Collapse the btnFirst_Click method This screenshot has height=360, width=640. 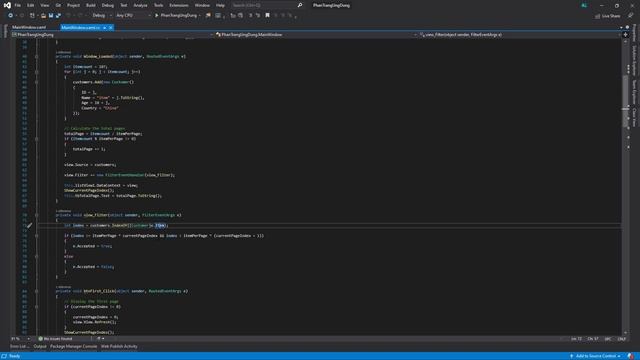click(36, 291)
